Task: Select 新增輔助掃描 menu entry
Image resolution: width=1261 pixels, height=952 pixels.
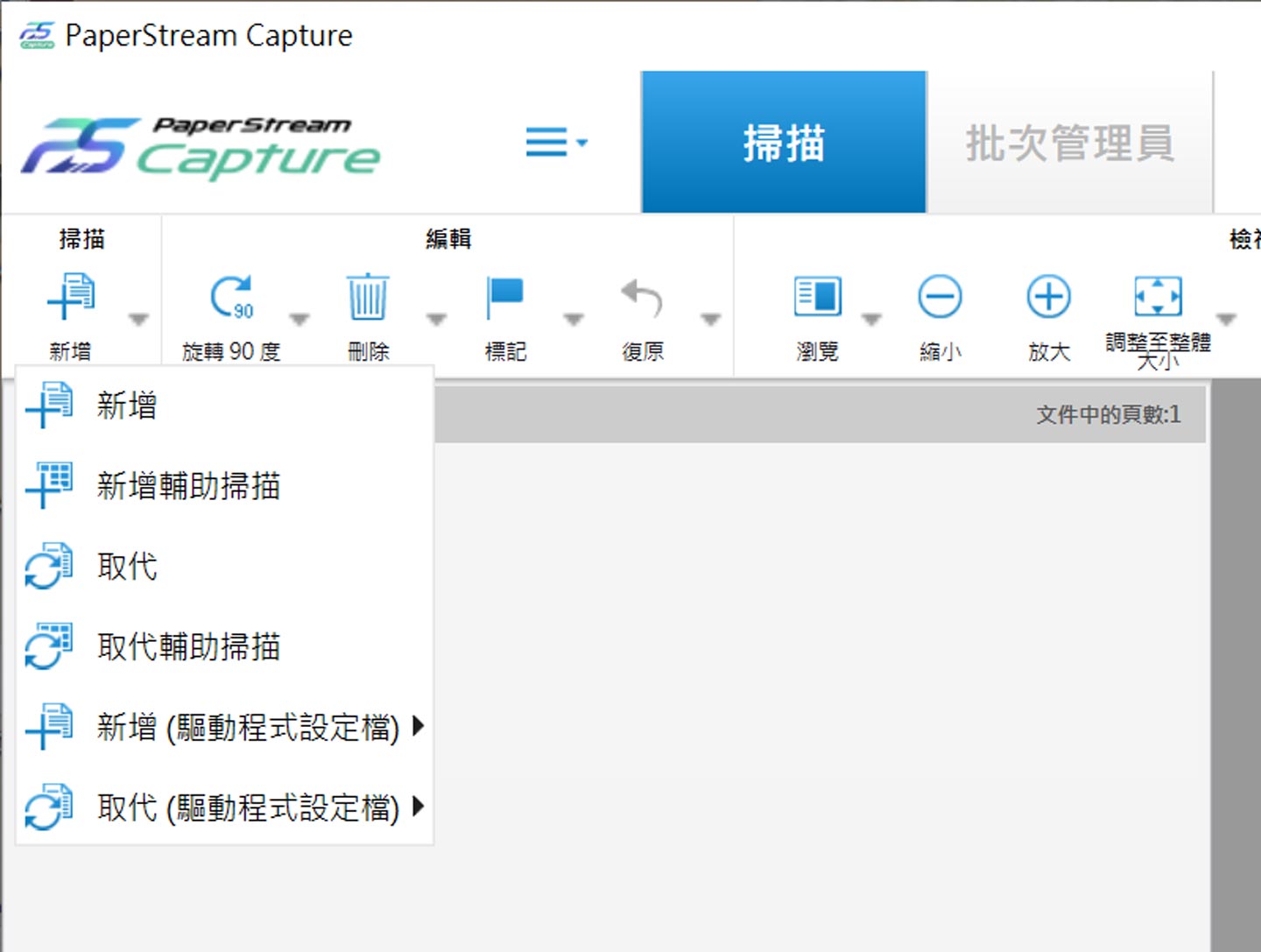Action: (x=225, y=486)
